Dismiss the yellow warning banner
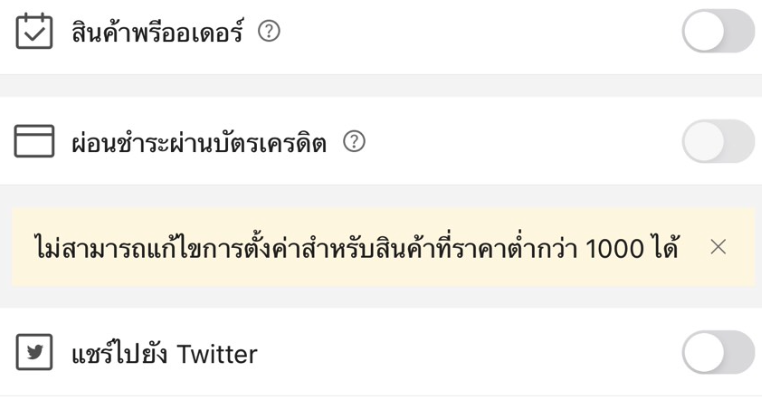The width and height of the screenshot is (762, 404). click(x=718, y=247)
